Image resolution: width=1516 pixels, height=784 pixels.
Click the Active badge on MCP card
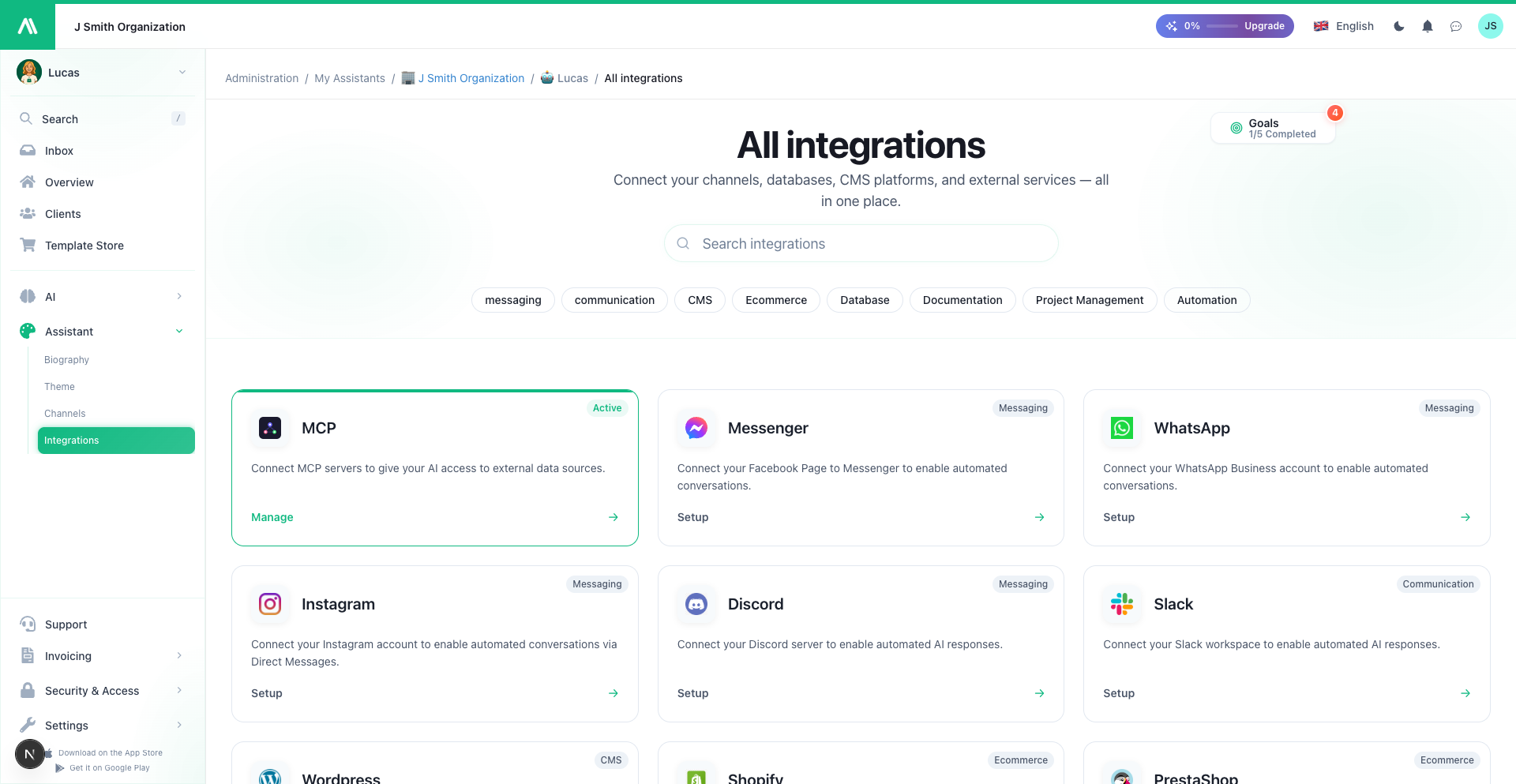pyautogui.click(x=607, y=408)
